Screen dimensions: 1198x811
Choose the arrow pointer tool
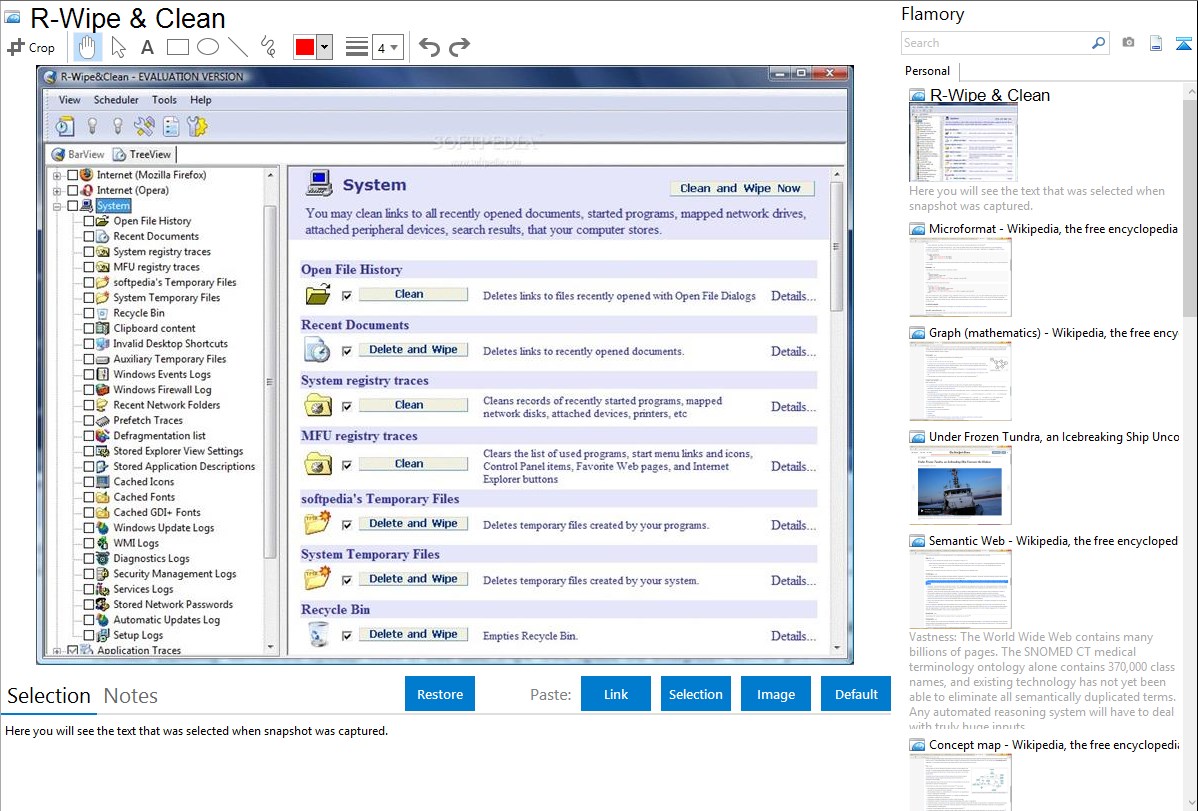(118, 47)
